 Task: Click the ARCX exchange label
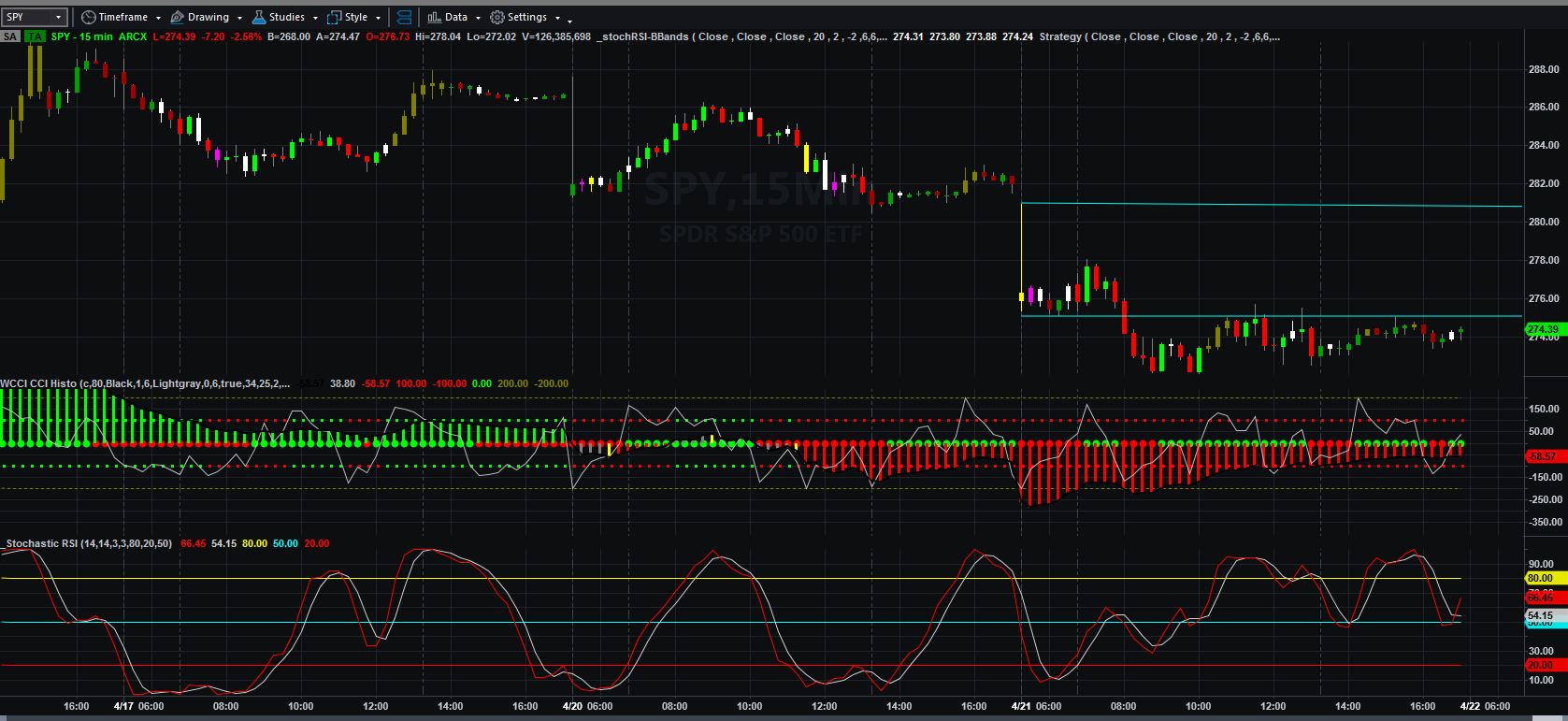132,36
